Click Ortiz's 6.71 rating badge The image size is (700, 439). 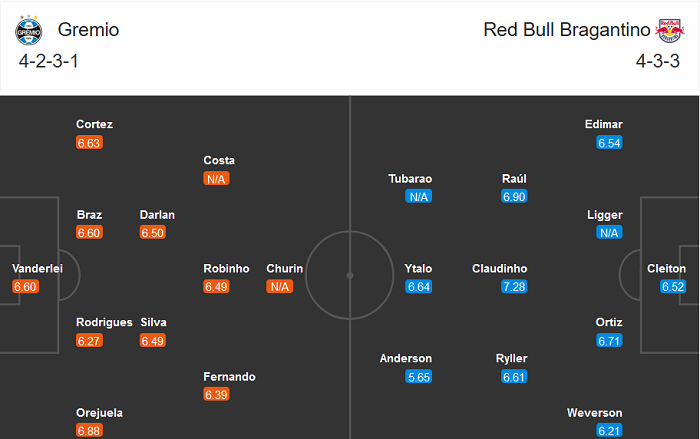point(609,341)
